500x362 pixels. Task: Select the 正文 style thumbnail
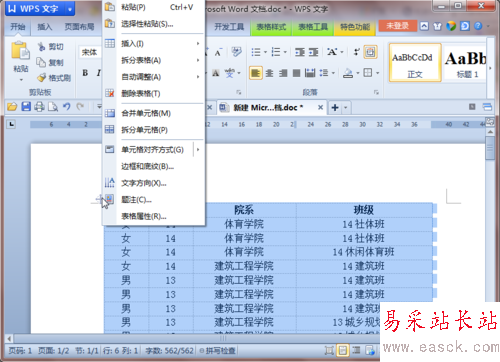pyautogui.click(x=415, y=62)
